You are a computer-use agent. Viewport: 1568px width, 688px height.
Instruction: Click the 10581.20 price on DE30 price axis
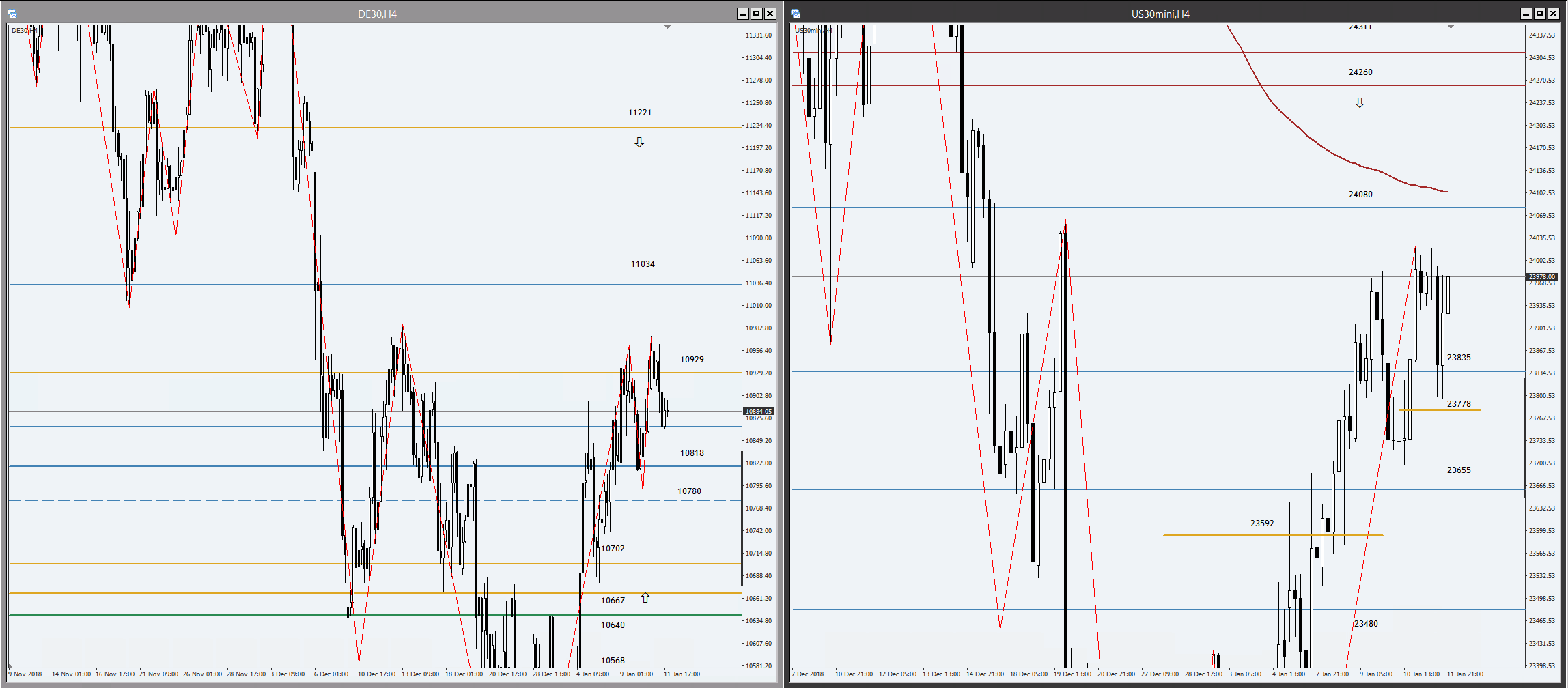tap(758, 666)
